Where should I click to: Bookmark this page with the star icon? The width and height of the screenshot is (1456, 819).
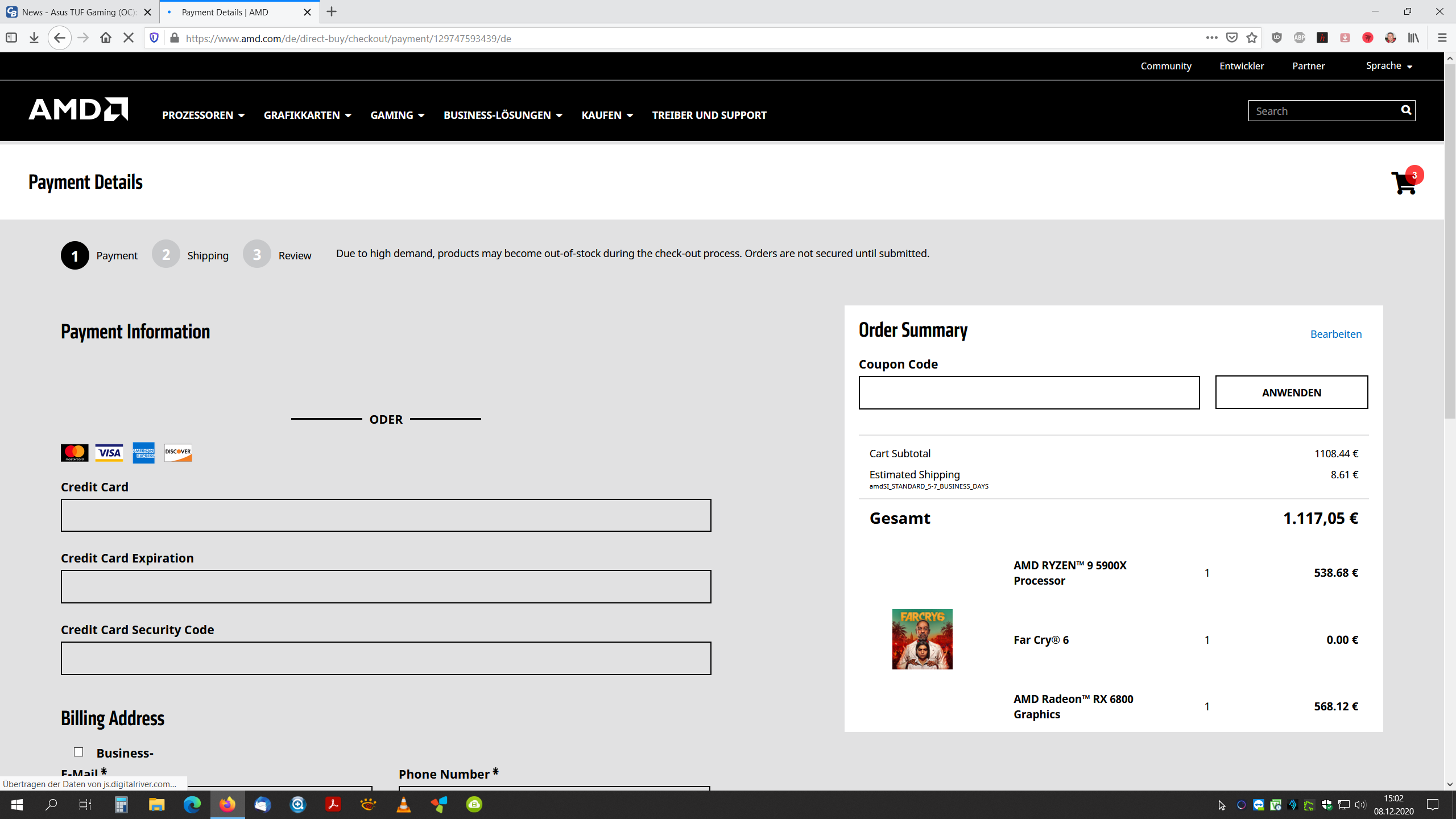pos(1251,38)
